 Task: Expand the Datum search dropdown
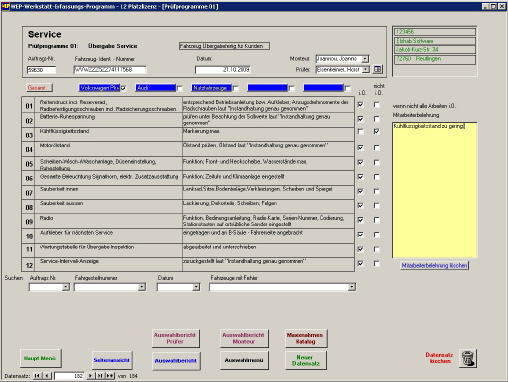(x=196, y=287)
